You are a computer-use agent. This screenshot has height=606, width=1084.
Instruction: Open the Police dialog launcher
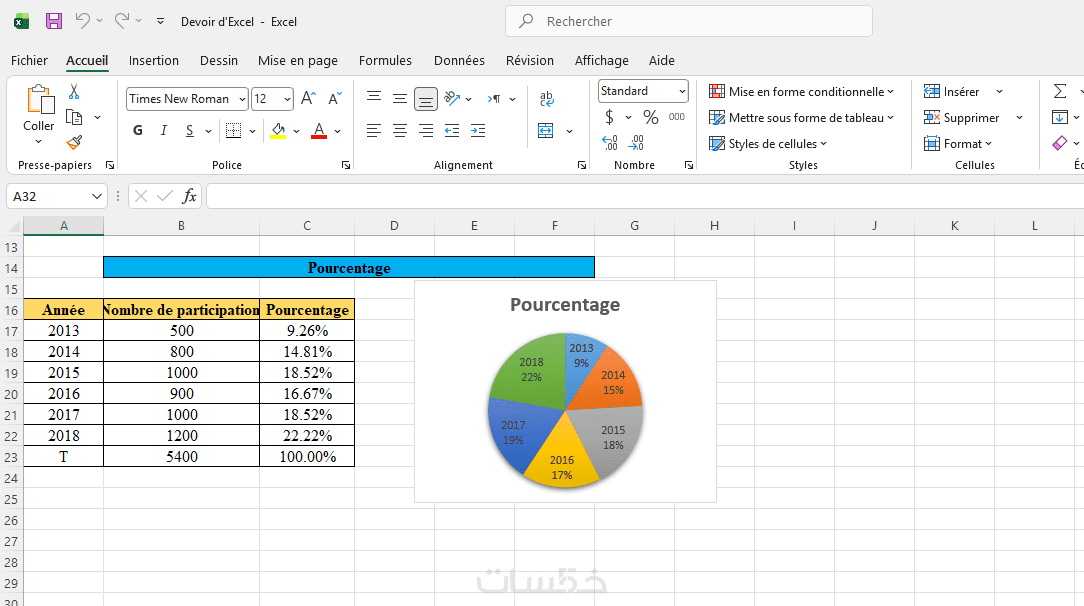pyautogui.click(x=346, y=165)
